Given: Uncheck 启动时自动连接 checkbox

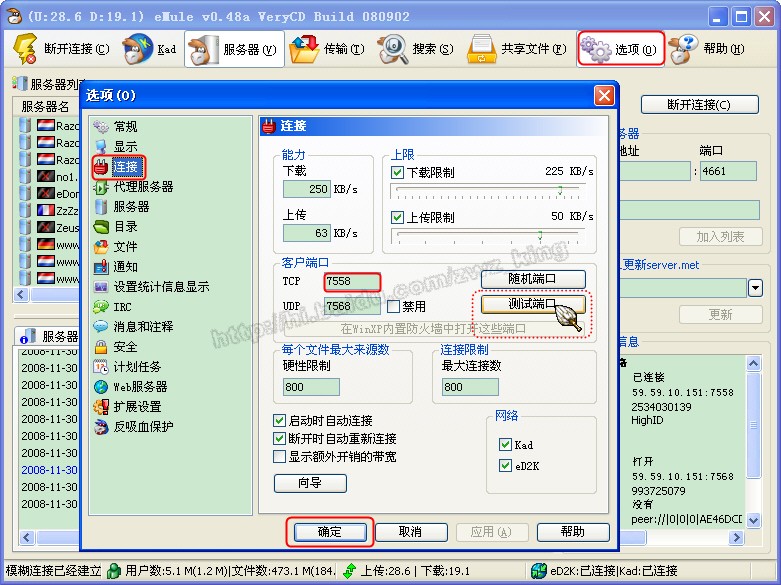Looking at the screenshot, I should pos(280,421).
